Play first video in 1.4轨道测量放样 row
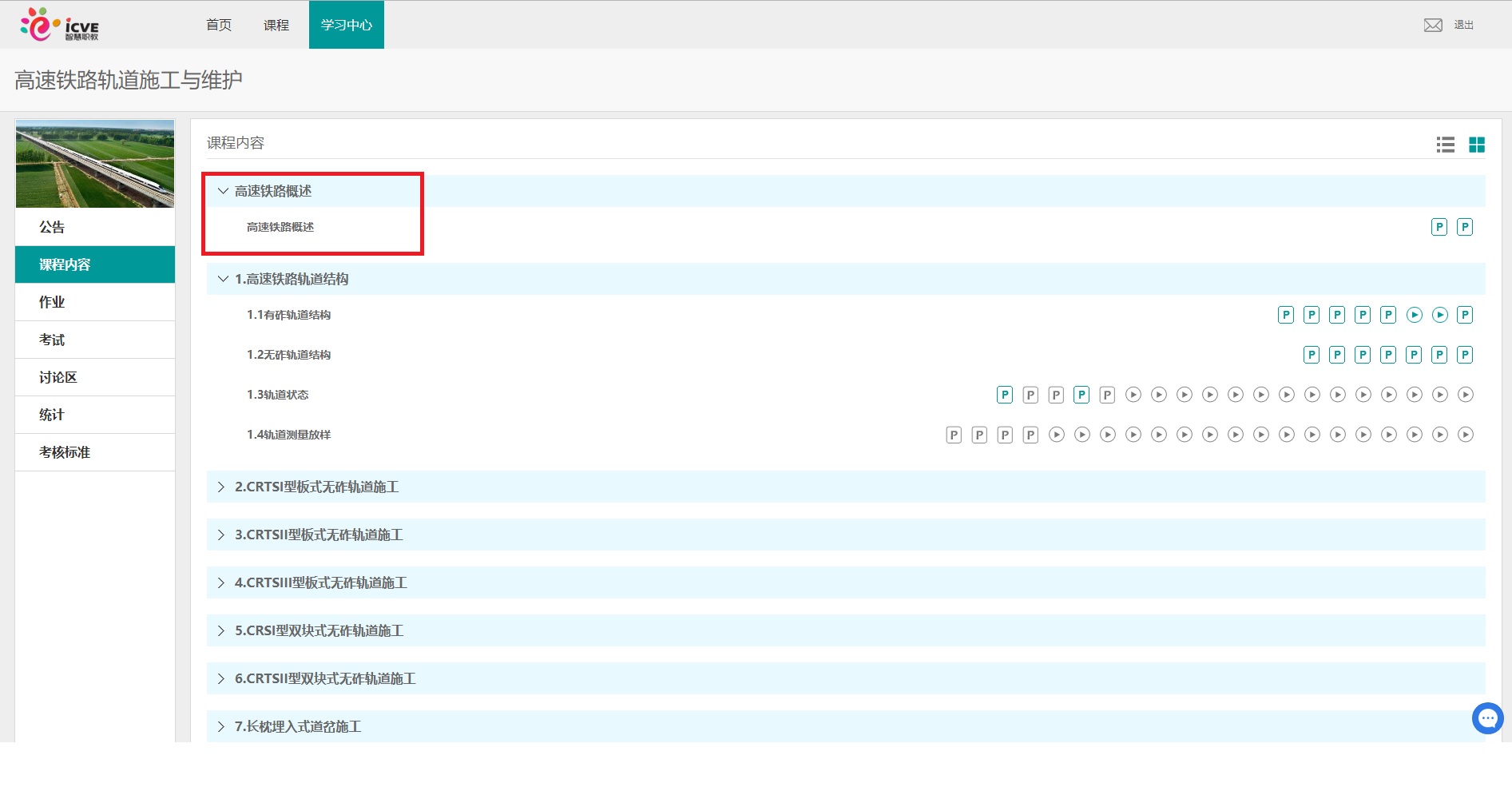The width and height of the screenshot is (1512, 799). click(1057, 435)
